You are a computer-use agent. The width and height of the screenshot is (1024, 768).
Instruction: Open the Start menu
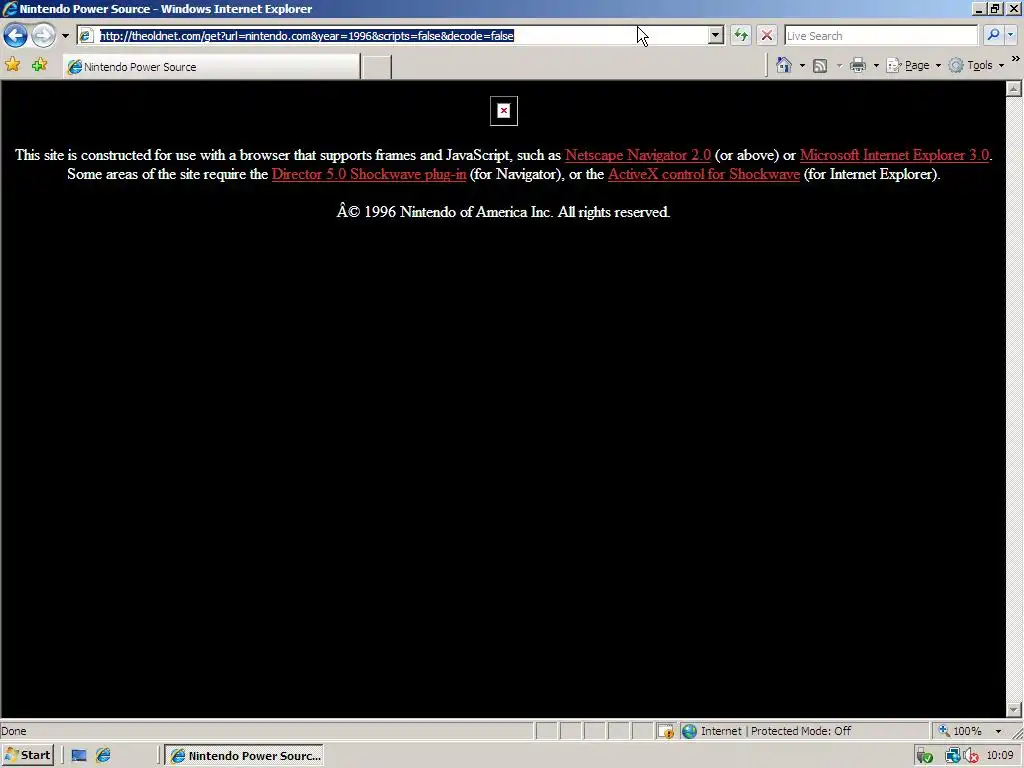pyautogui.click(x=27, y=755)
